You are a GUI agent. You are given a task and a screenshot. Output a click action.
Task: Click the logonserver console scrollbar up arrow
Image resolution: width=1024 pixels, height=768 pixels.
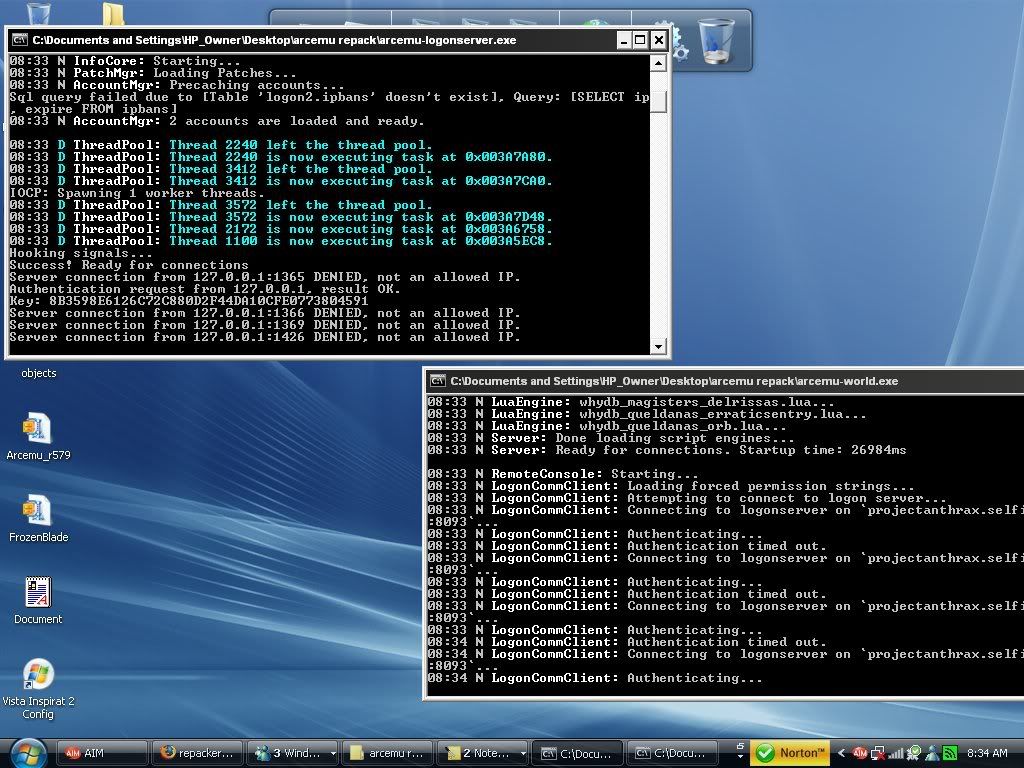[658, 63]
